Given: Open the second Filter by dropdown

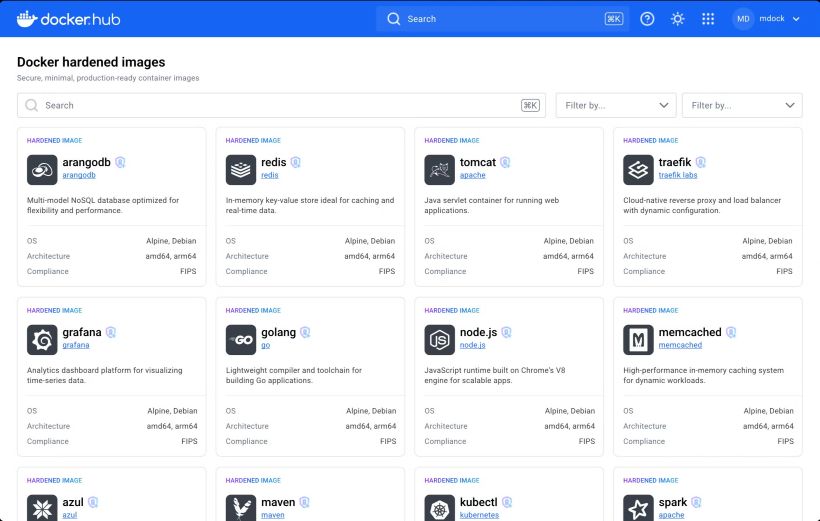Looking at the screenshot, I should click(x=742, y=105).
